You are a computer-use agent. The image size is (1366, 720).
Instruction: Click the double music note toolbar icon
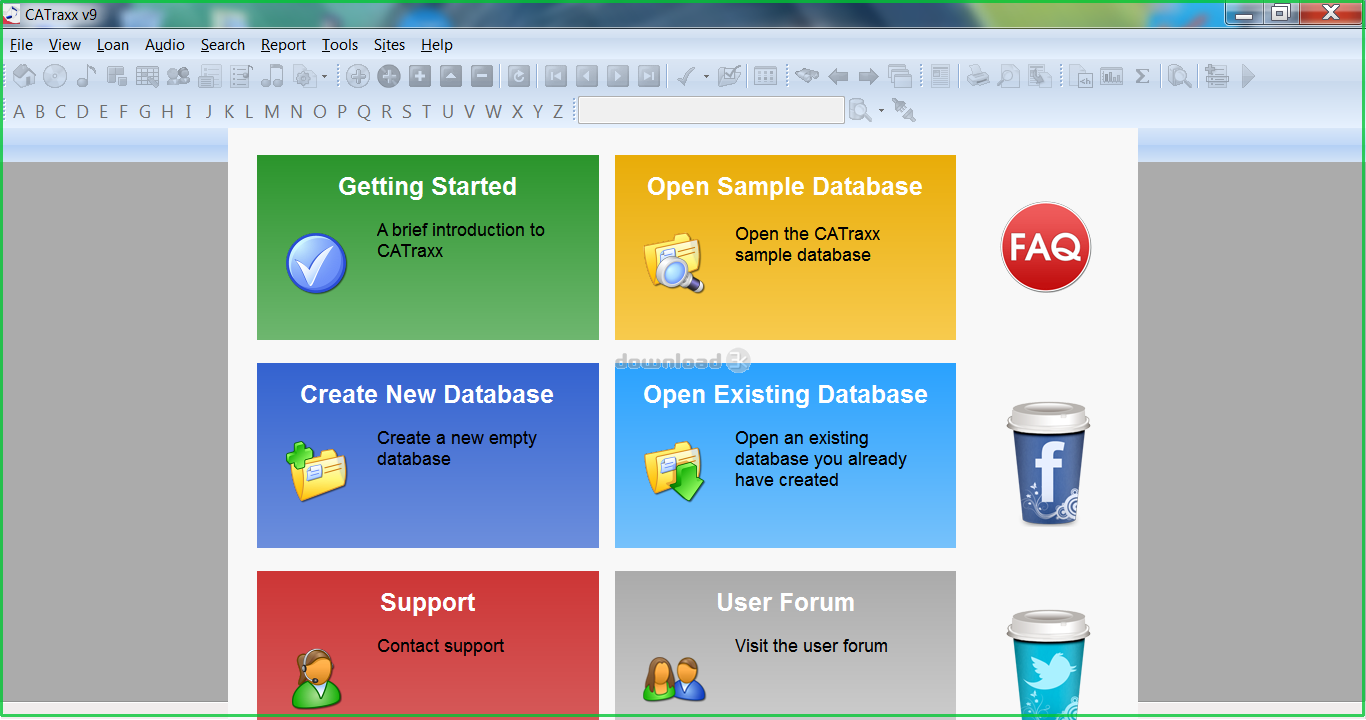pyautogui.click(x=271, y=76)
